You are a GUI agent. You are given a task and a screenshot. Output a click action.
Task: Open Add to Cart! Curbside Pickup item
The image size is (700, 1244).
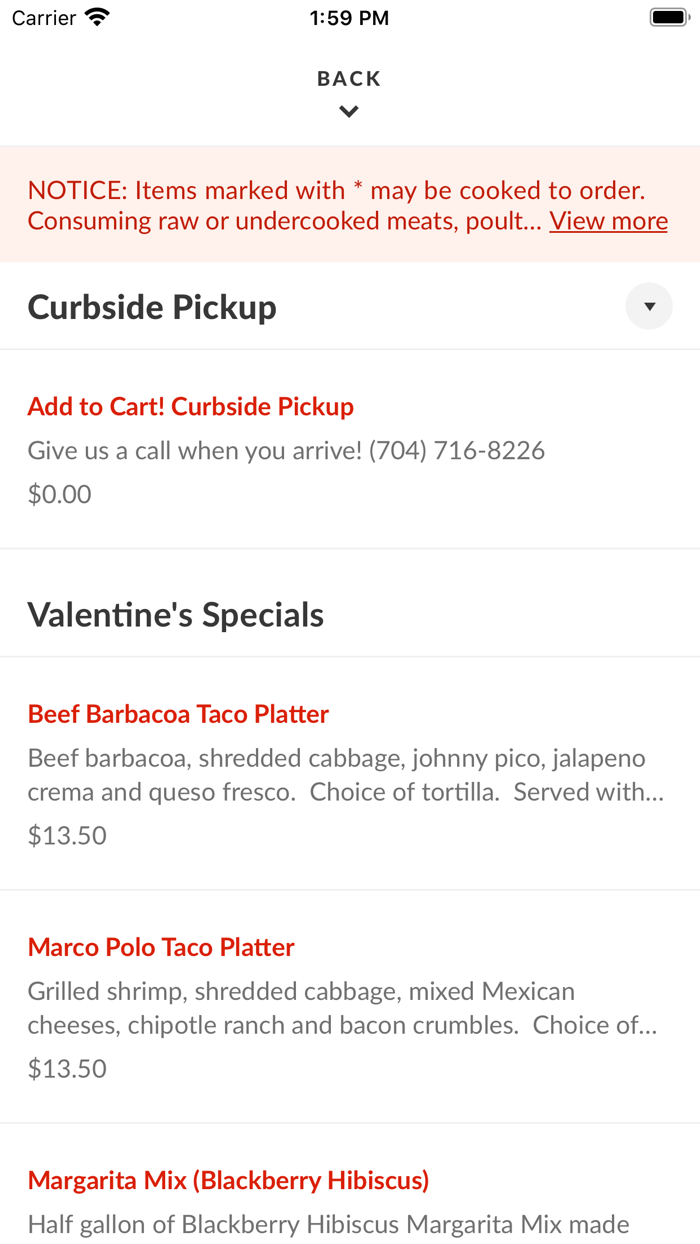click(x=191, y=407)
